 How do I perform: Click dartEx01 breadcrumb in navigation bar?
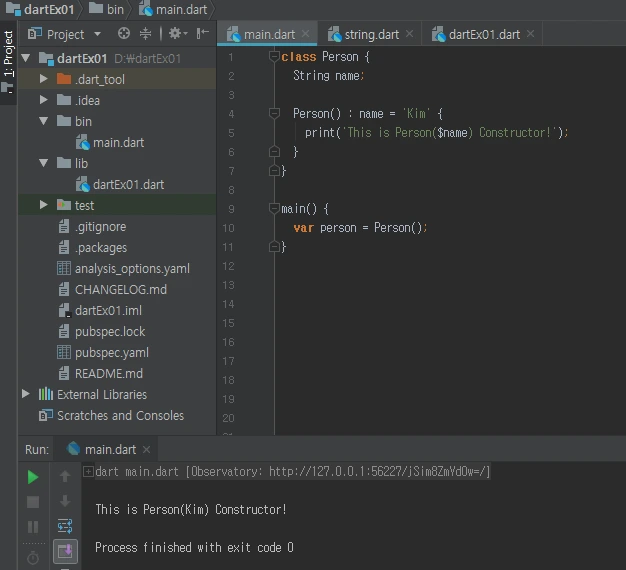click(x=40, y=9)
